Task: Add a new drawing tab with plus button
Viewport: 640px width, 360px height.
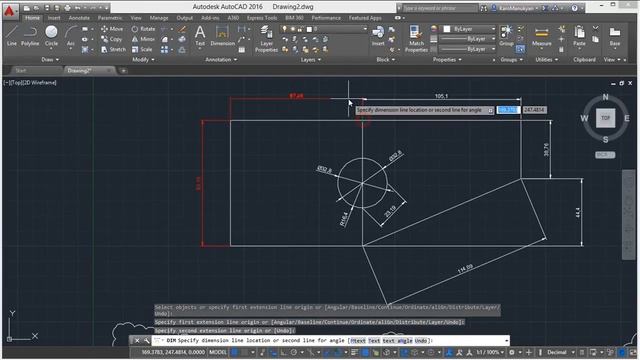Action: tap(123, 71)
